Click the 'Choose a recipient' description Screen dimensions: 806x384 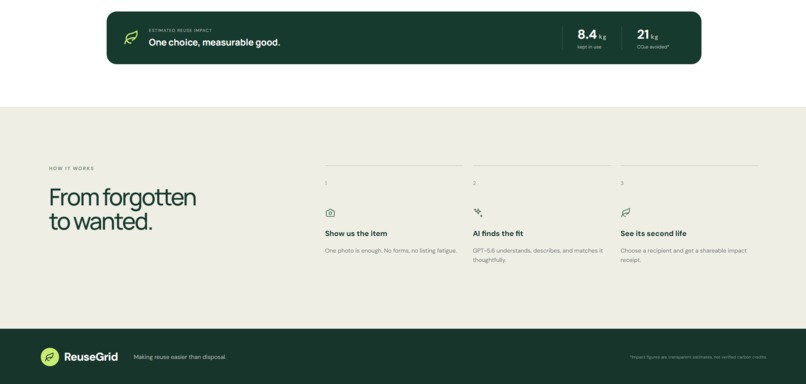tap(684, 255)
